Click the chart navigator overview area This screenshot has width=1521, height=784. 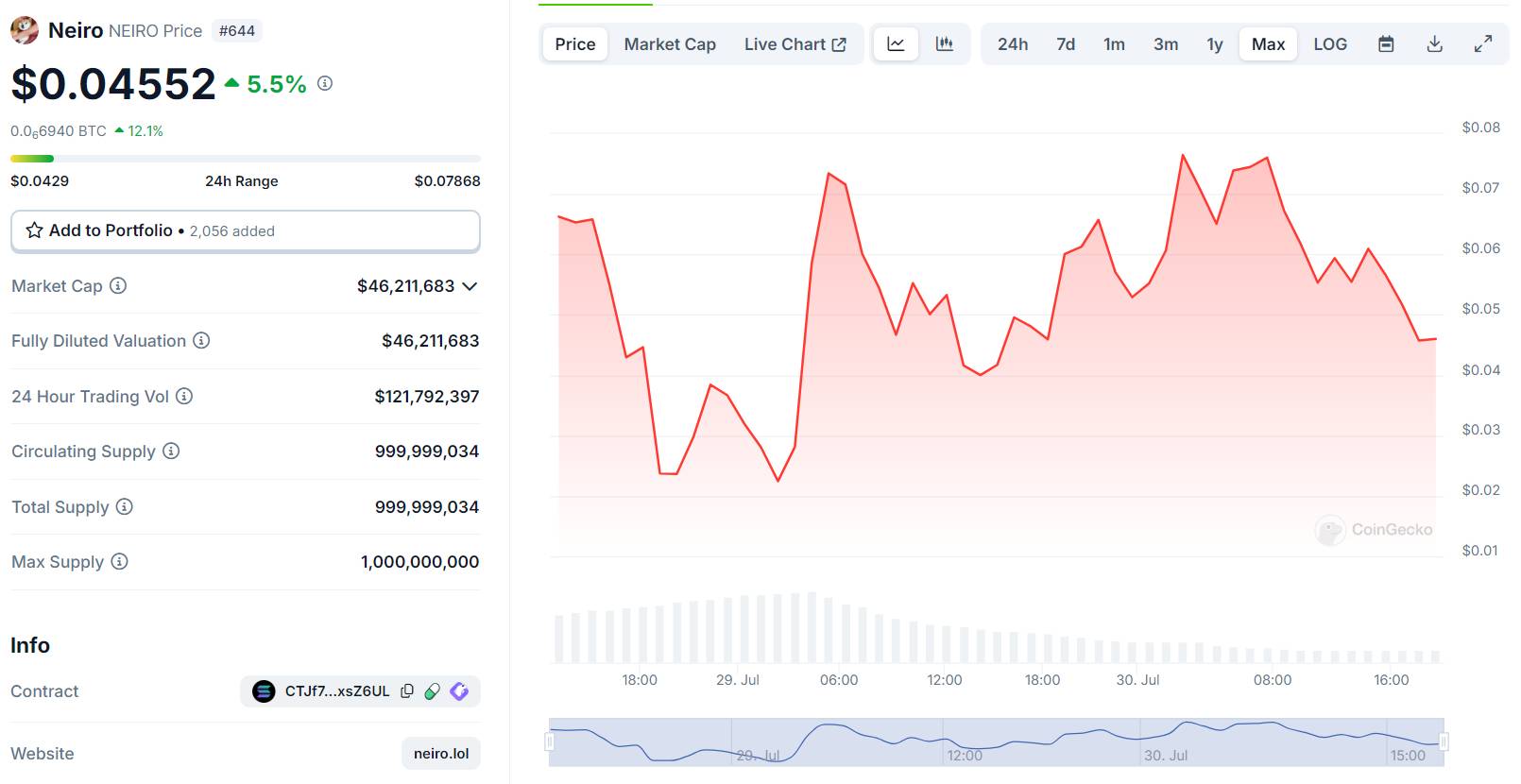(996, 741)
